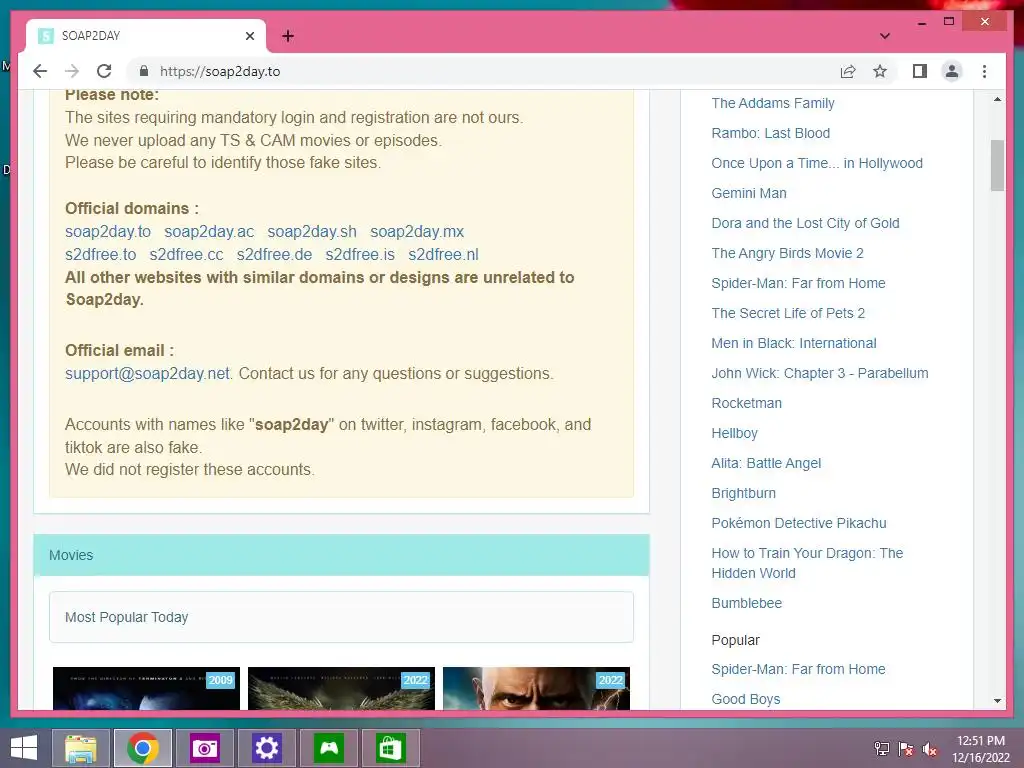1024x768 pixels.
Task: Open Rocketman link
Action: click(746, 404)
